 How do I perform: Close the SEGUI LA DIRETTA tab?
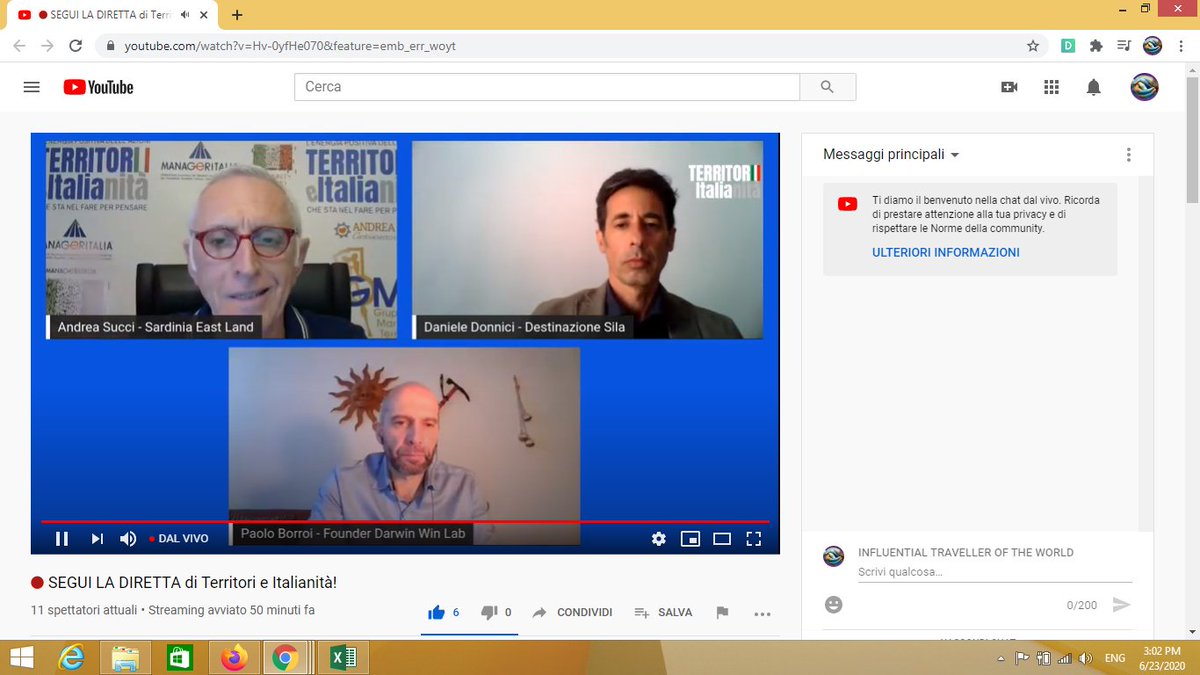204,15
